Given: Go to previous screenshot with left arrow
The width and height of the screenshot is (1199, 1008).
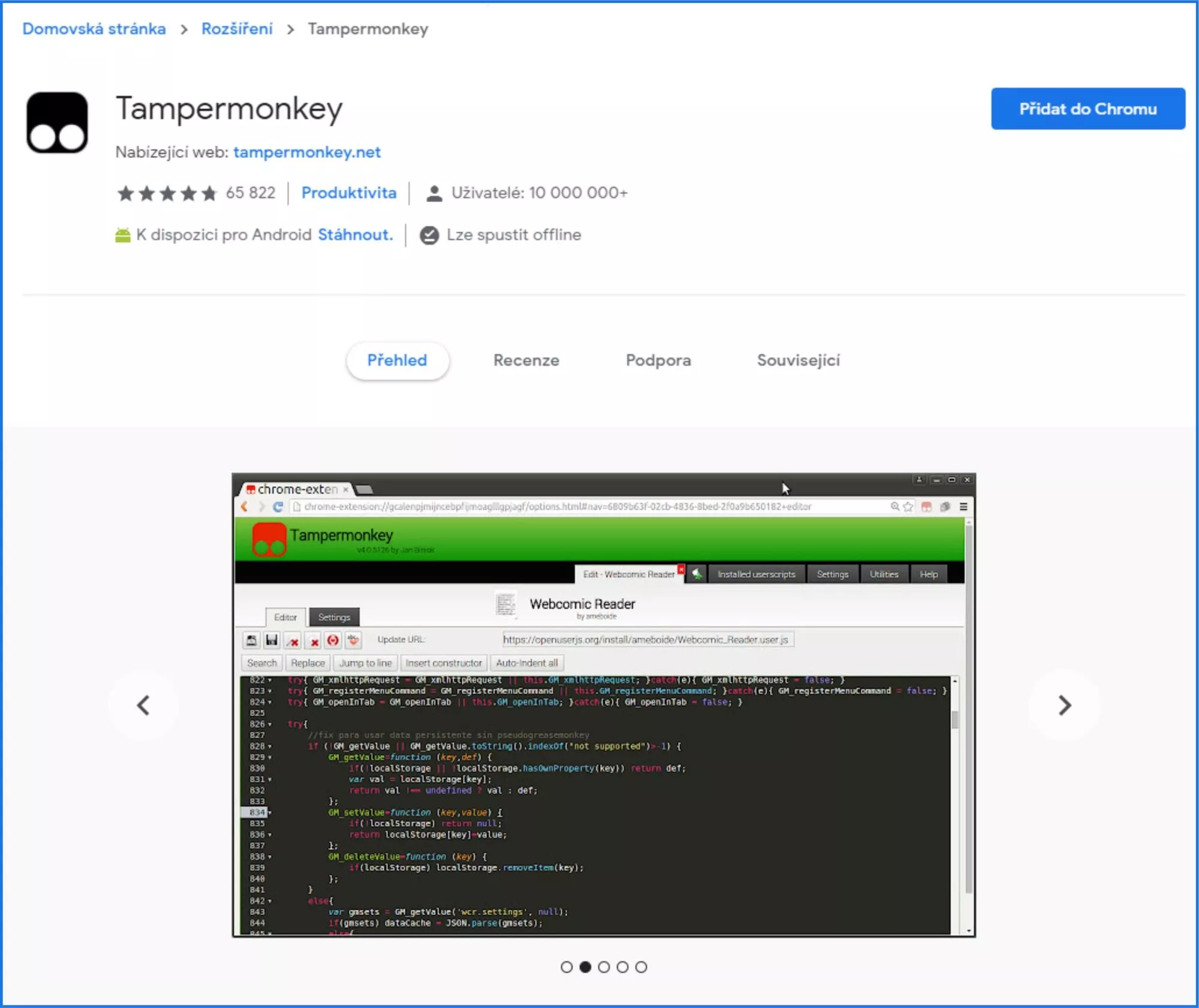Looking at the screenshot, I should (143, 705).
